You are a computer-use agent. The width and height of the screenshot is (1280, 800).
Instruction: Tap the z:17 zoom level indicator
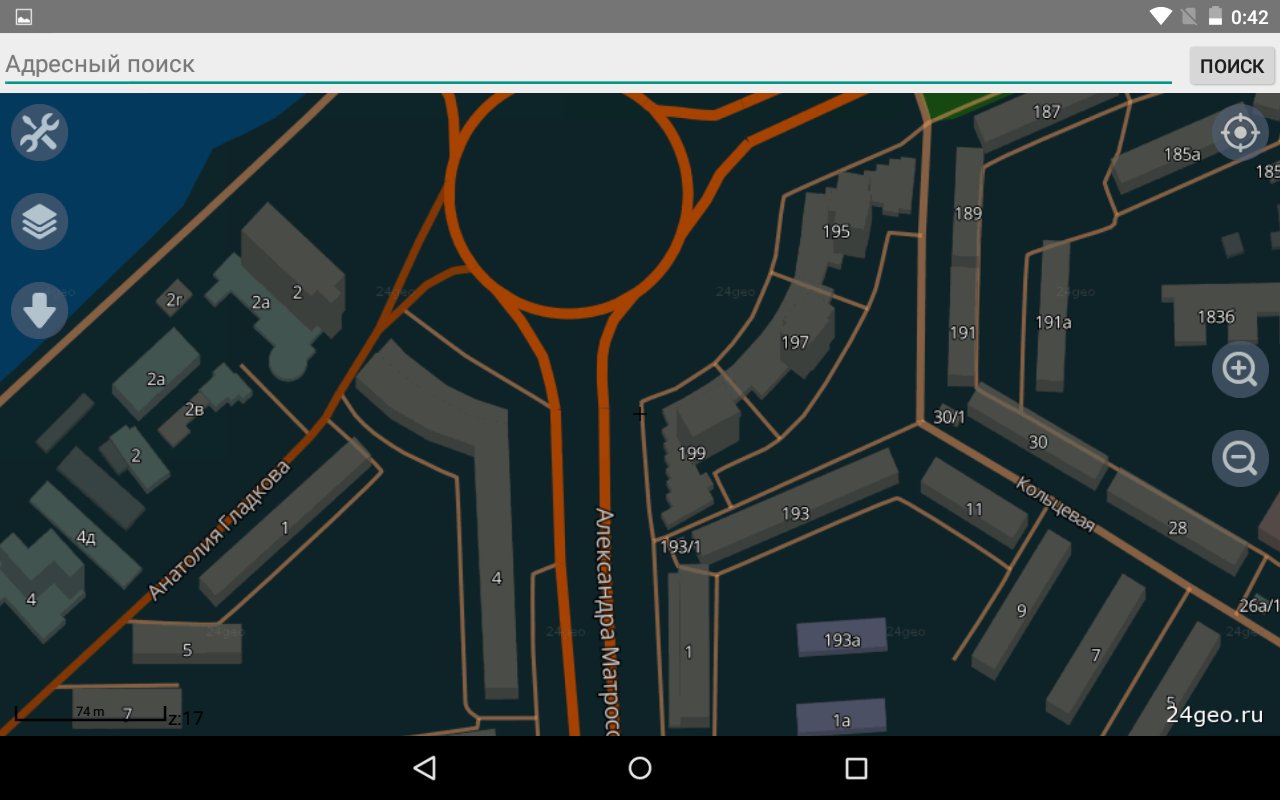point(186,718)
